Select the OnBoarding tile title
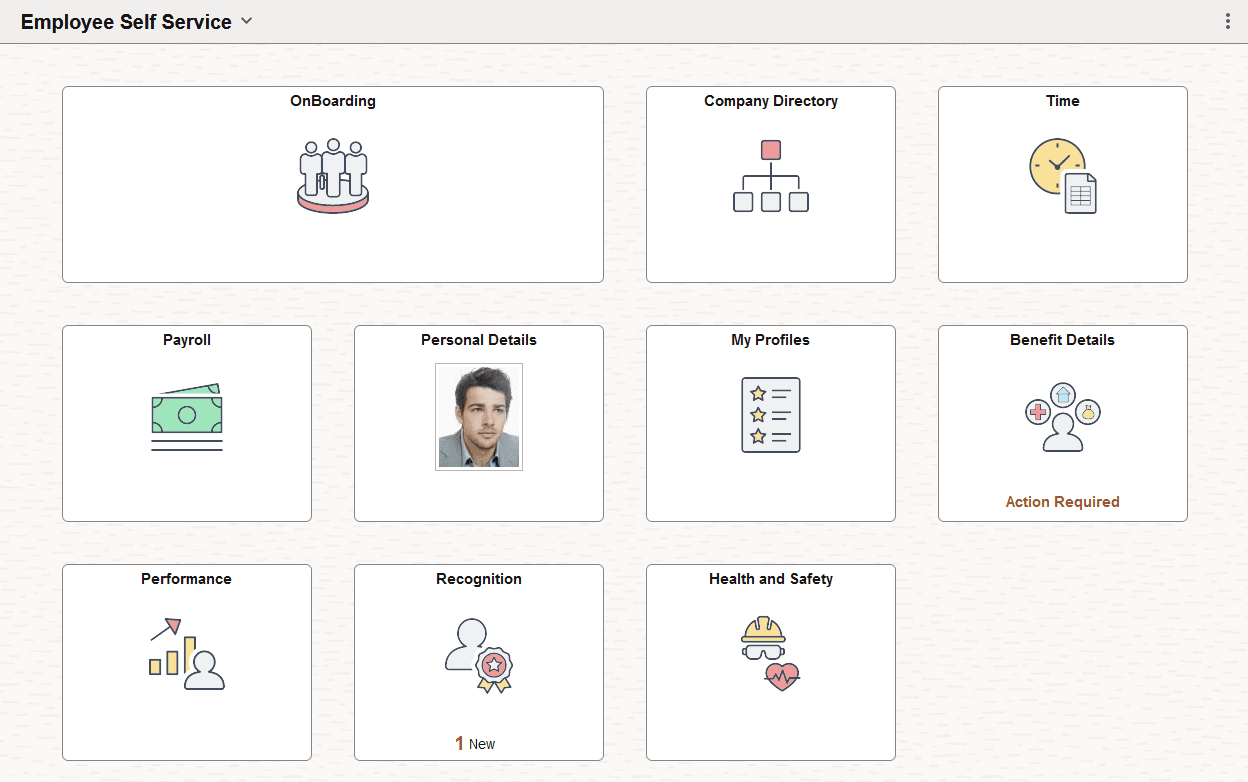Screen dimensions: 1248x782 pyautogui.click(x=332, y=100)
